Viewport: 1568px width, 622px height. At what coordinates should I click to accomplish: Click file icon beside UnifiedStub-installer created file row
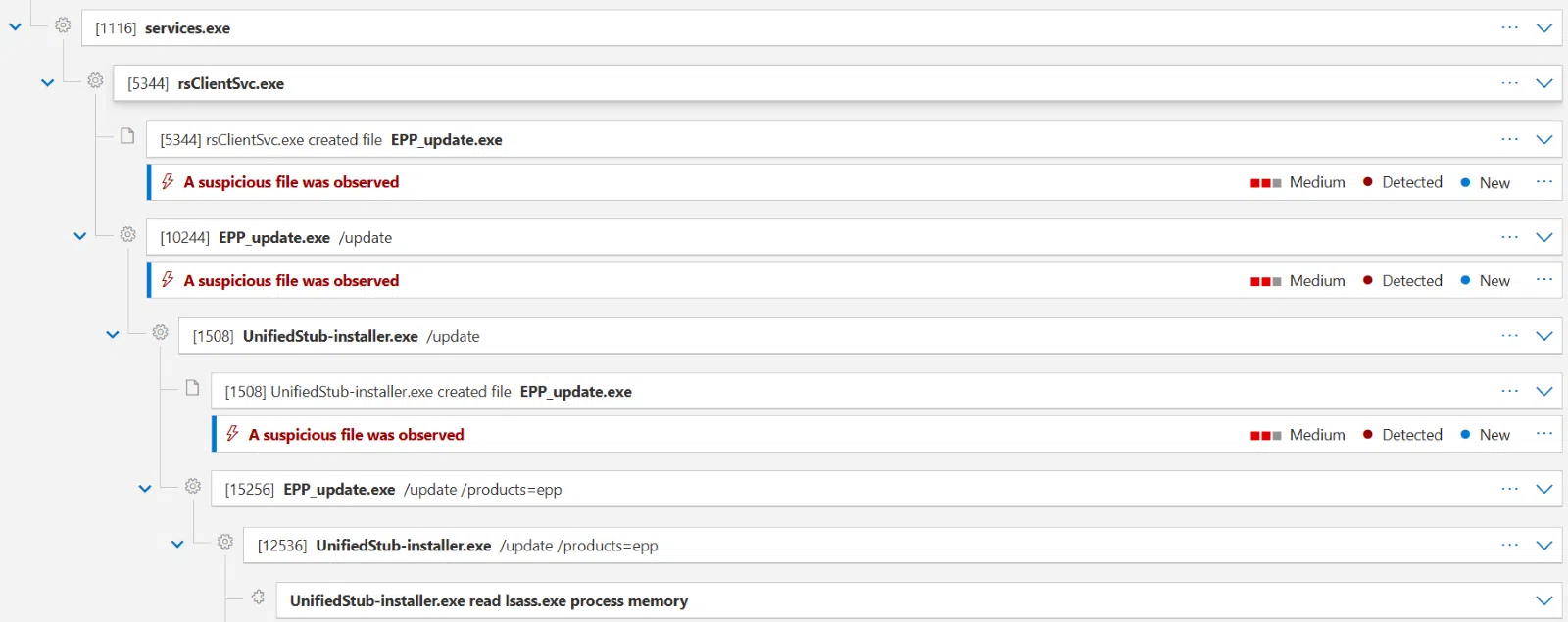point(193,388)
